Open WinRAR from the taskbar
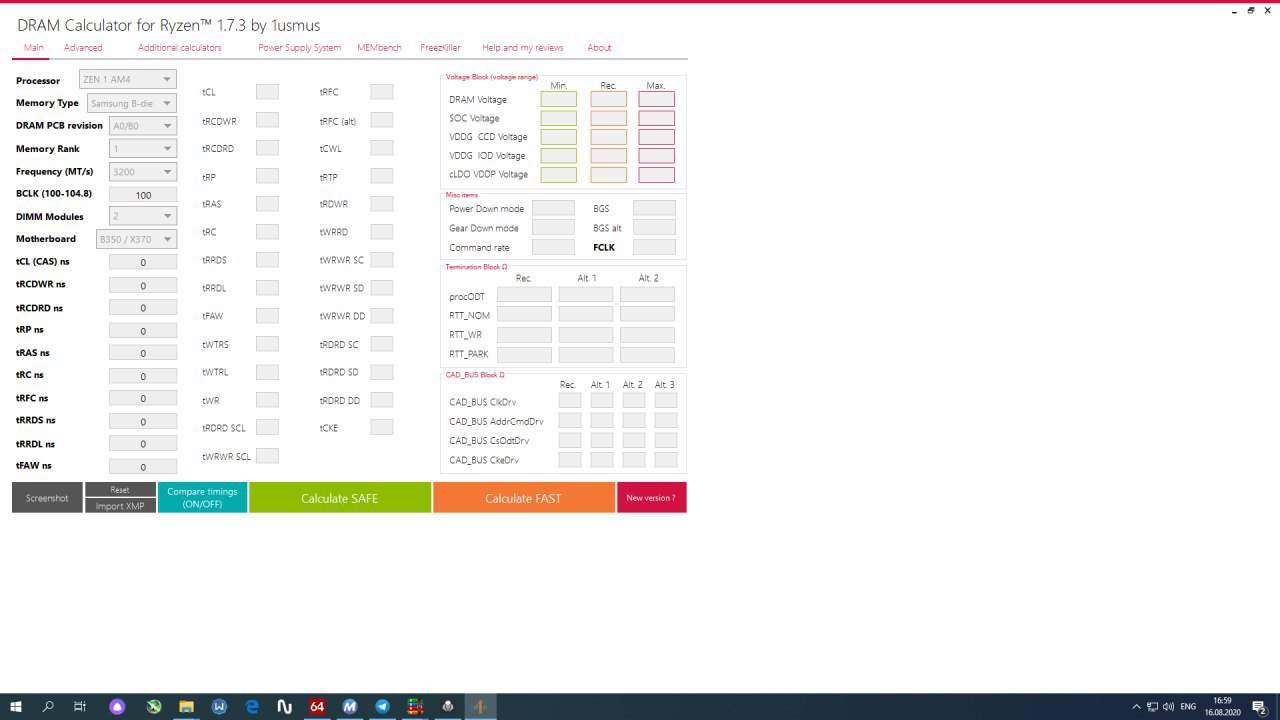1280x720 pixels. [415, 706]
